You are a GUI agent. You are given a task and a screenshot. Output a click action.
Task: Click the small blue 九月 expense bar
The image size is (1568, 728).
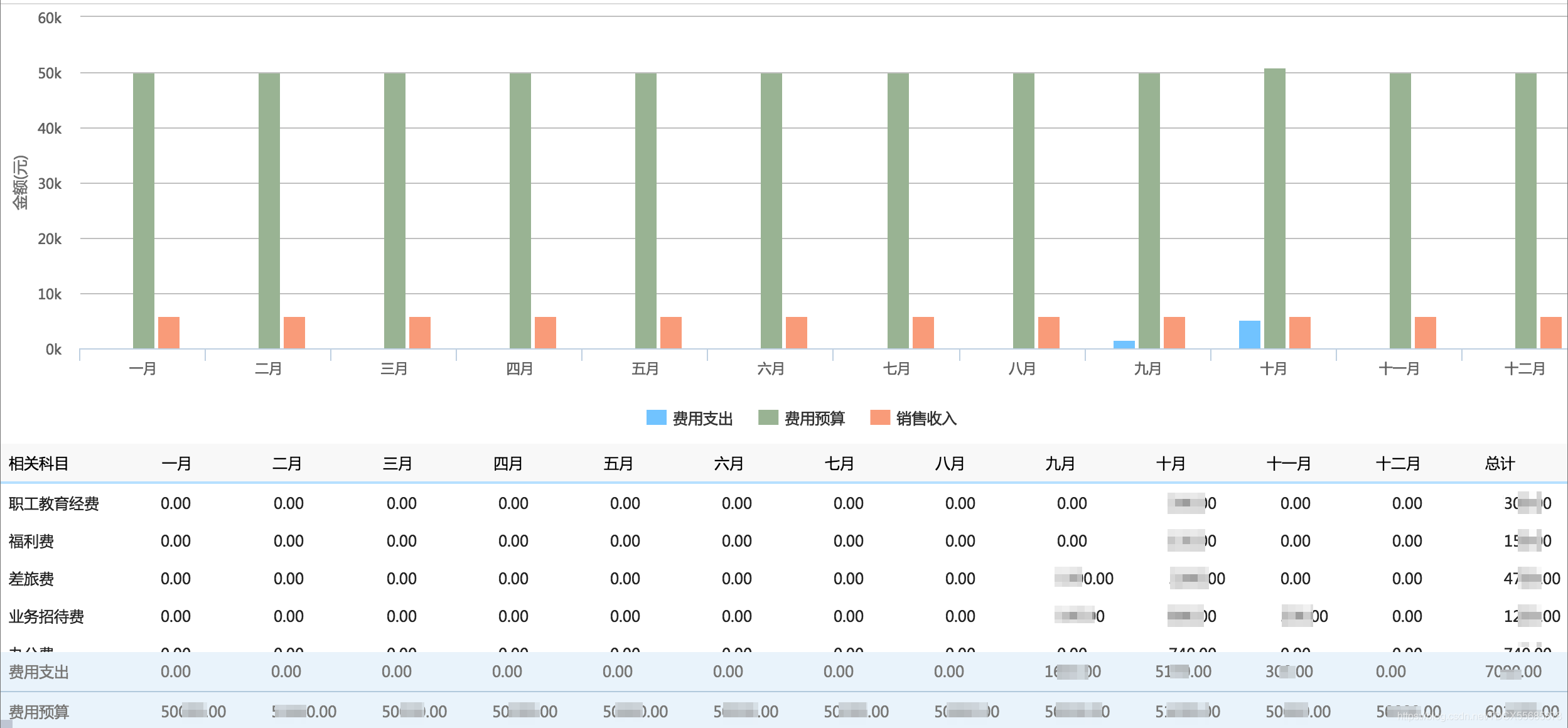1124,345
